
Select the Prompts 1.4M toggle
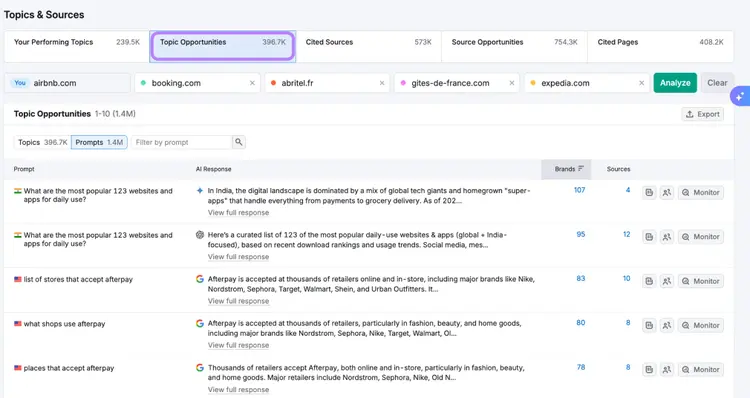(x=99, y=142)
